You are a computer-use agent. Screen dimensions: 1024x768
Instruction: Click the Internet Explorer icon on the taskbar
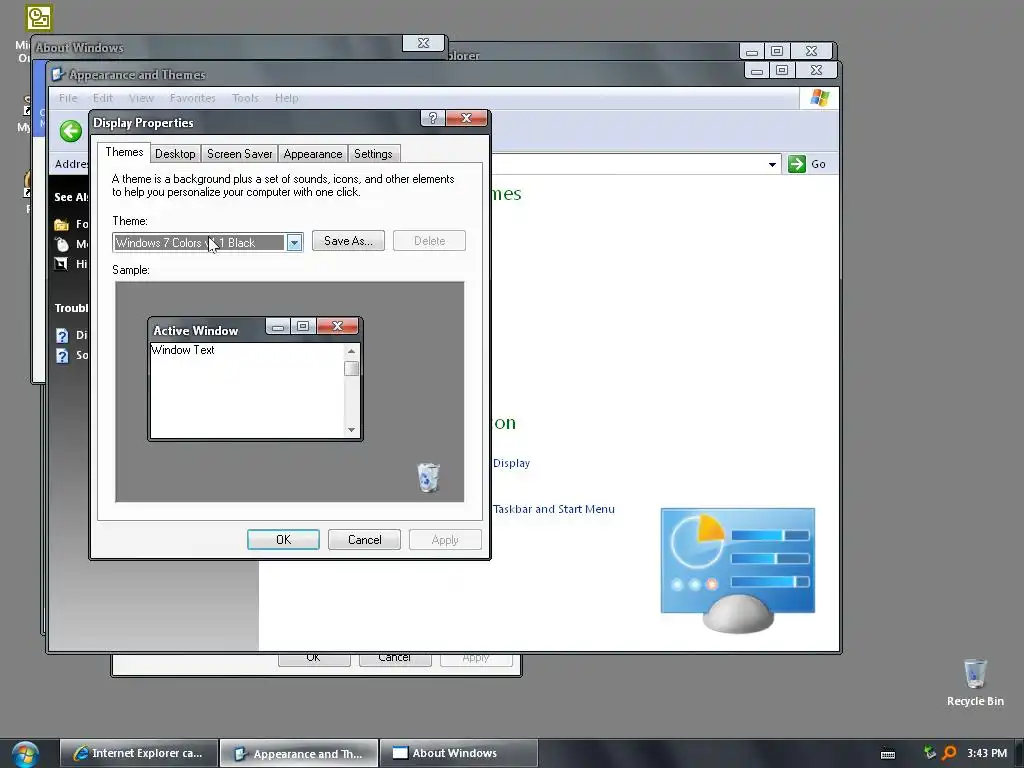[x=80, y=753]
